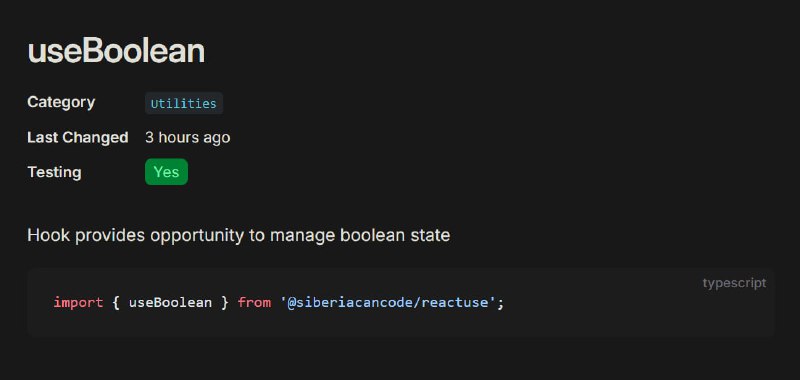800x380 pixels.
Task: Click the '3 hours ago' timestamp
Action: click(x=187, y=137)
